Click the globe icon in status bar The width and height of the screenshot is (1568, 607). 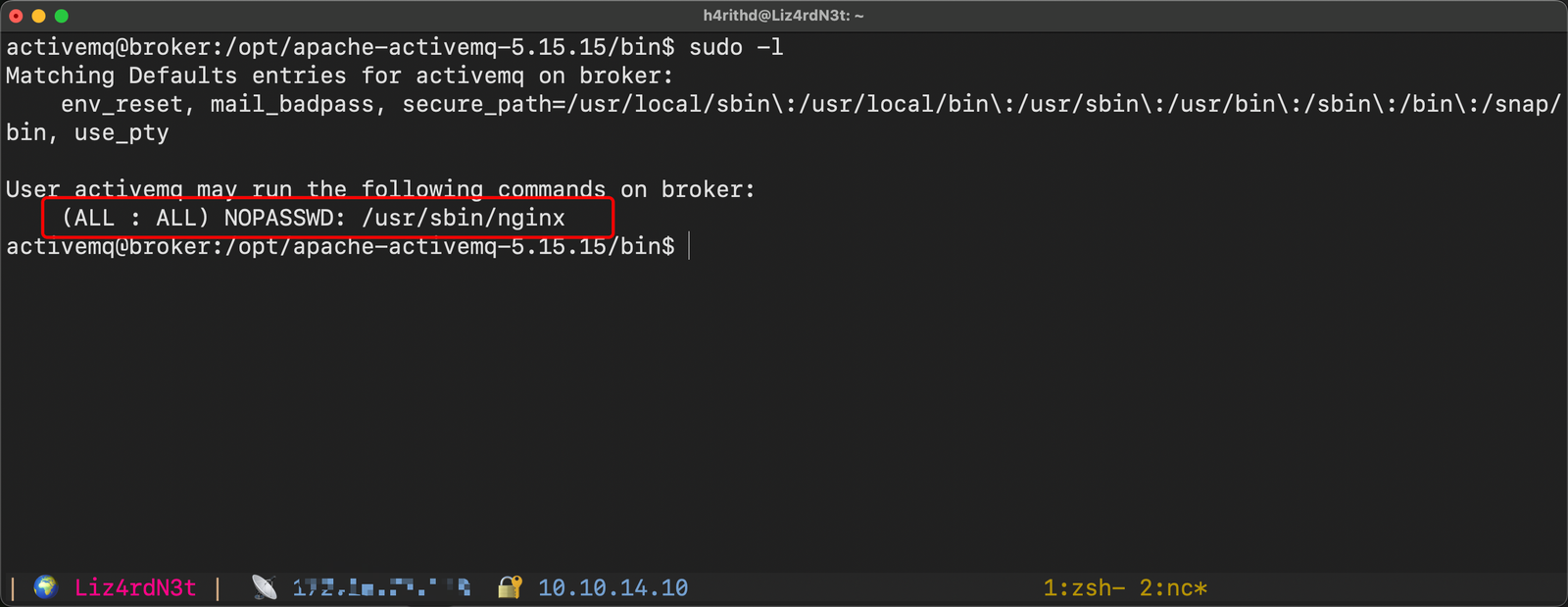coord(45,587)
